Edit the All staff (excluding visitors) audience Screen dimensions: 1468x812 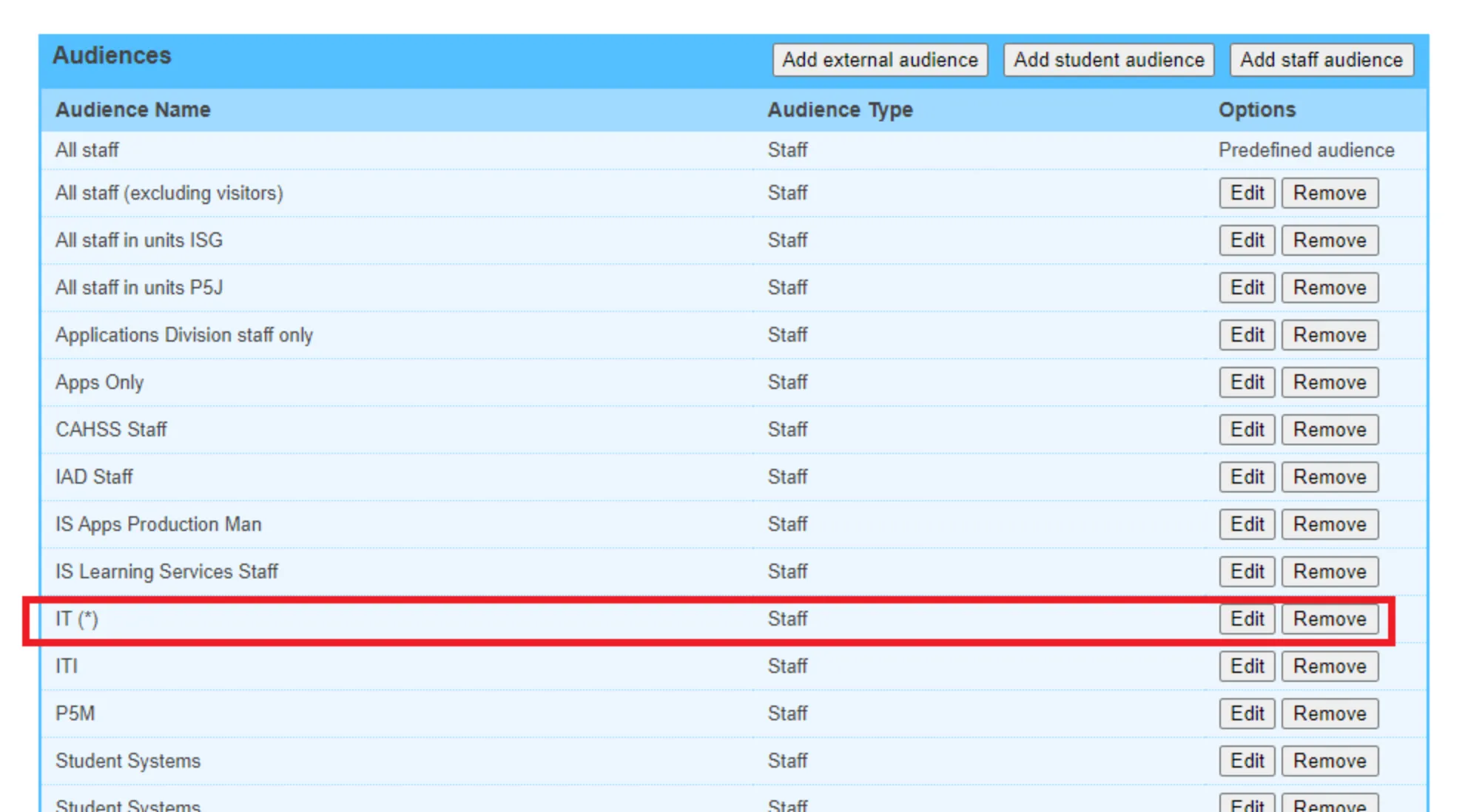1247,193
